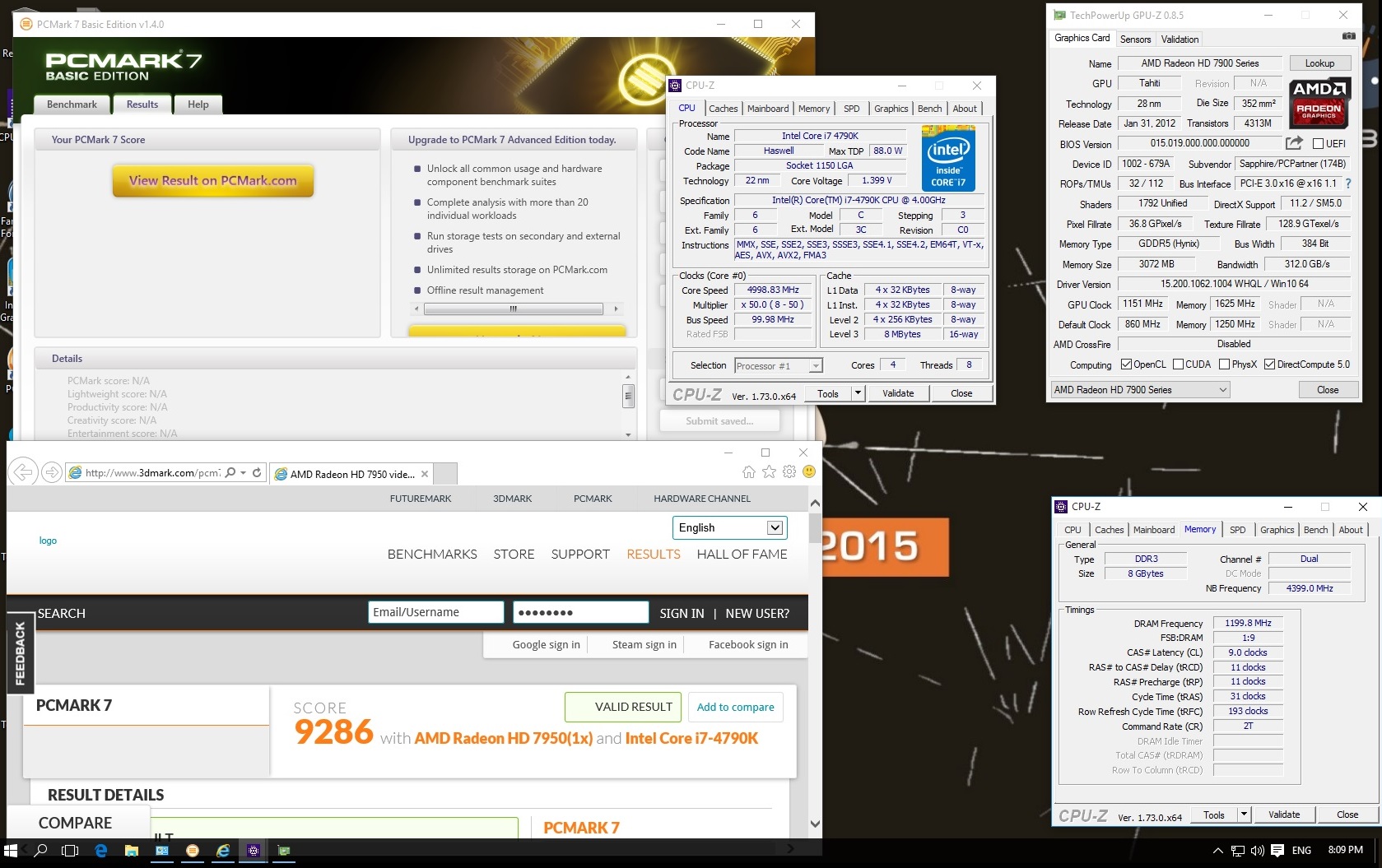Click the Add to compare button
1382x868 pixels.
pyautogui.click(x=735, y=707)
